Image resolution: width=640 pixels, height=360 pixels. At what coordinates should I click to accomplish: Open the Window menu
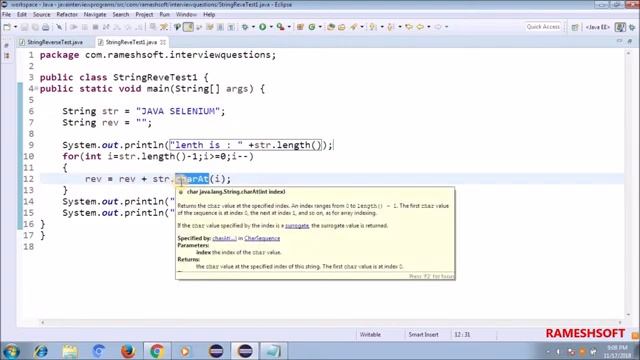coord(186,15)
